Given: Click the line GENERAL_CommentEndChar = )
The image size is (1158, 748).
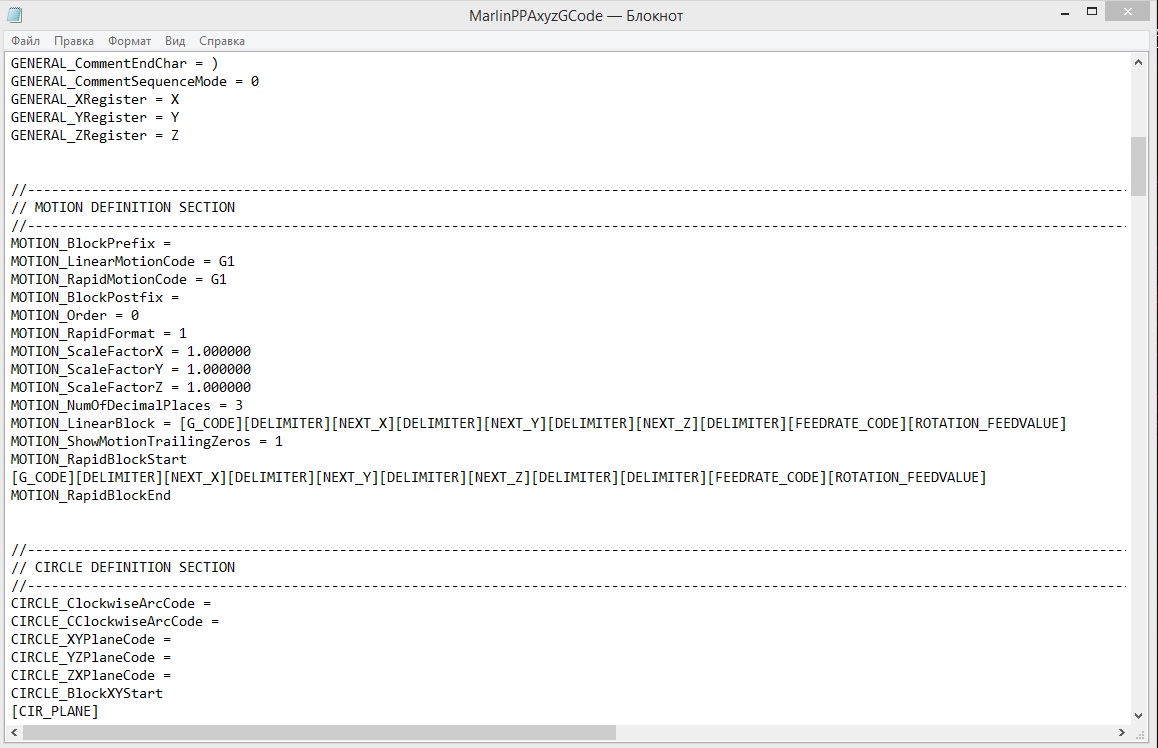Looking at the screenshot, I should [x=114, y=64].
